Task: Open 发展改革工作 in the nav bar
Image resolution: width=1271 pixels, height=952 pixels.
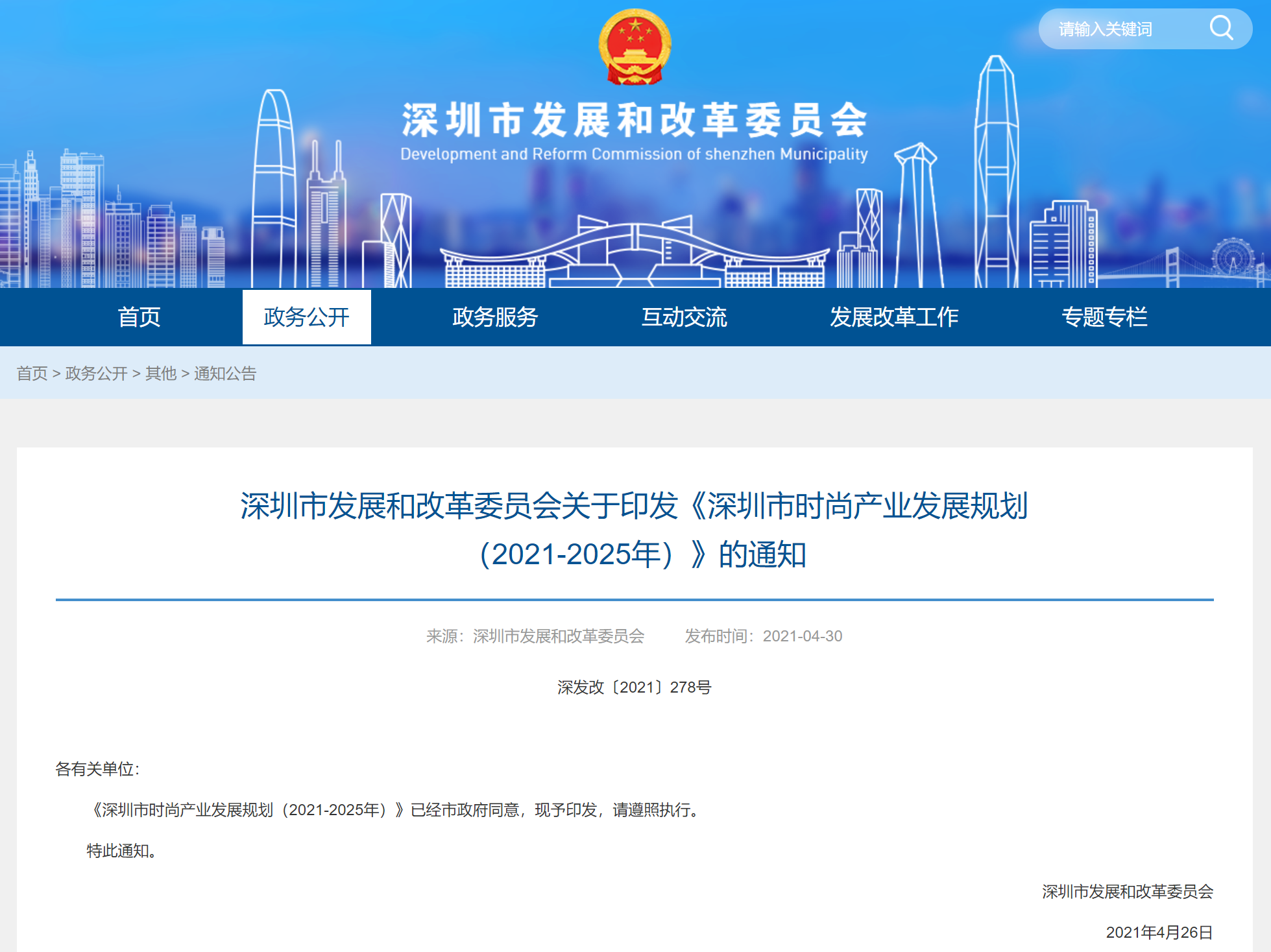Action: [x=893, y=317]
